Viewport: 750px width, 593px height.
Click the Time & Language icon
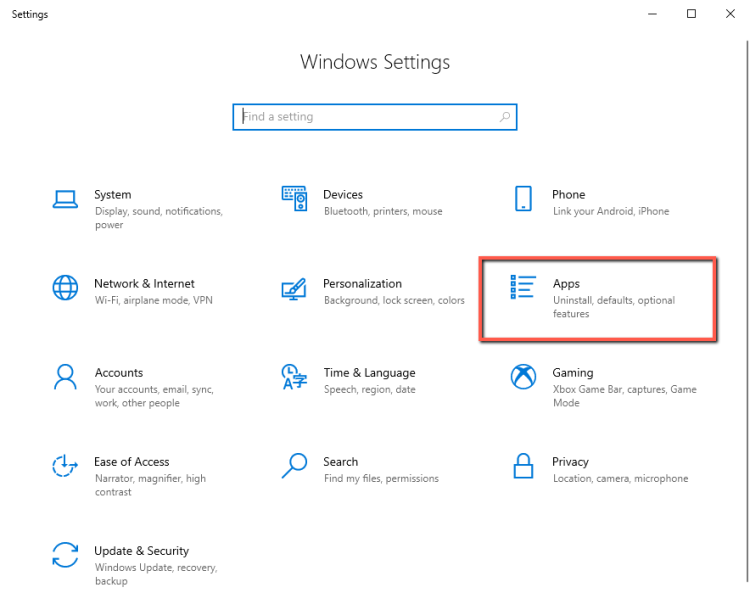pyautogui.click(x=294, y=377)
